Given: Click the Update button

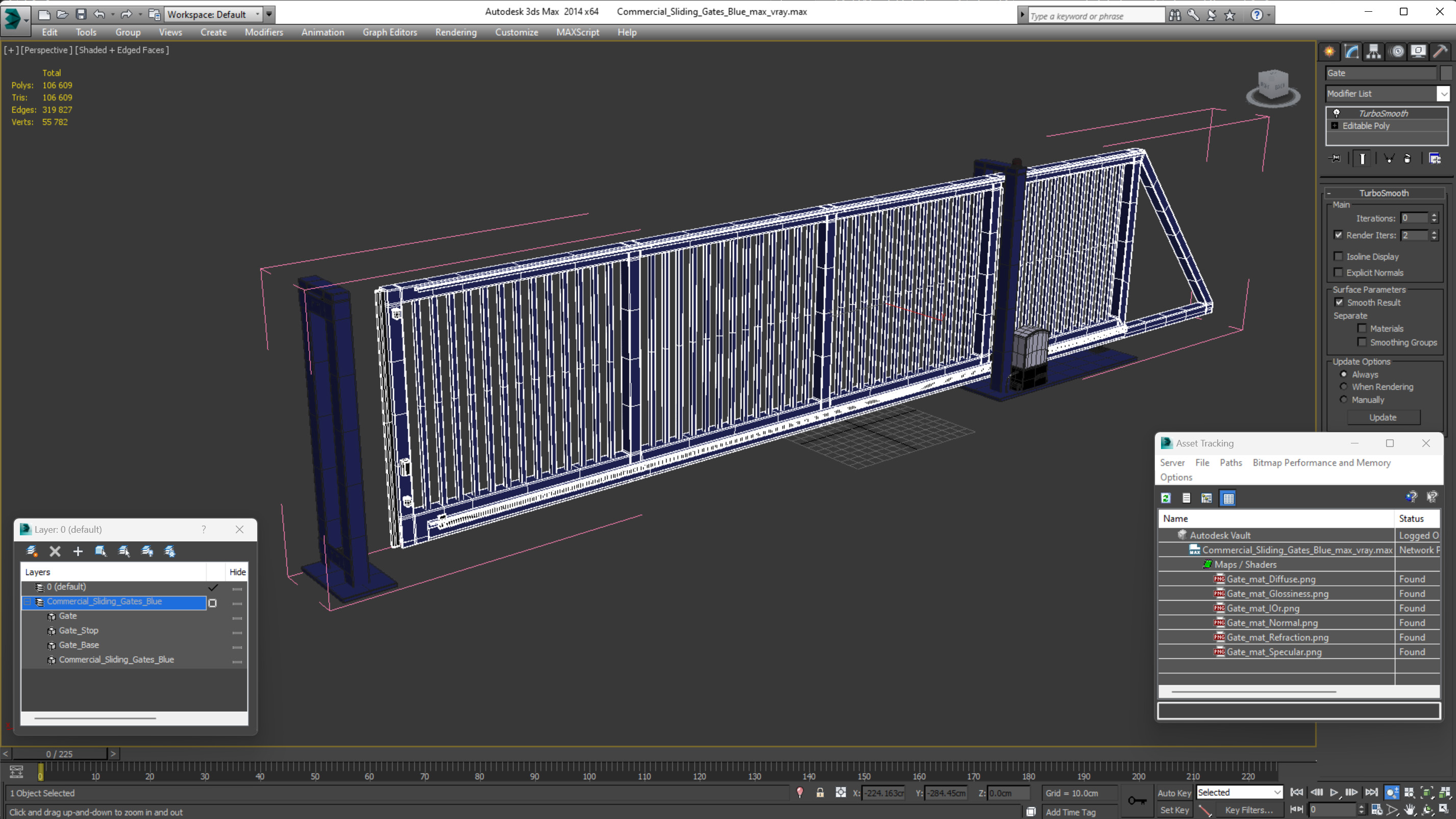Looking at the screenshot, I should (x=1383, y=417).
